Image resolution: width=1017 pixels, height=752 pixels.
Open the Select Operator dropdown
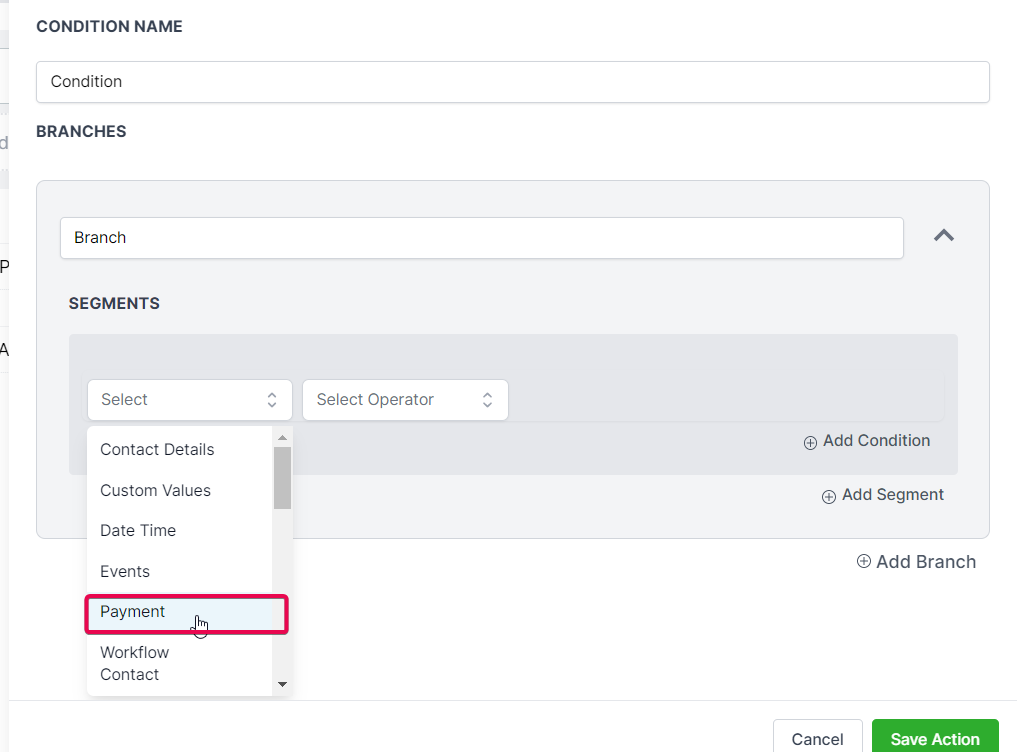pos(405,400)
